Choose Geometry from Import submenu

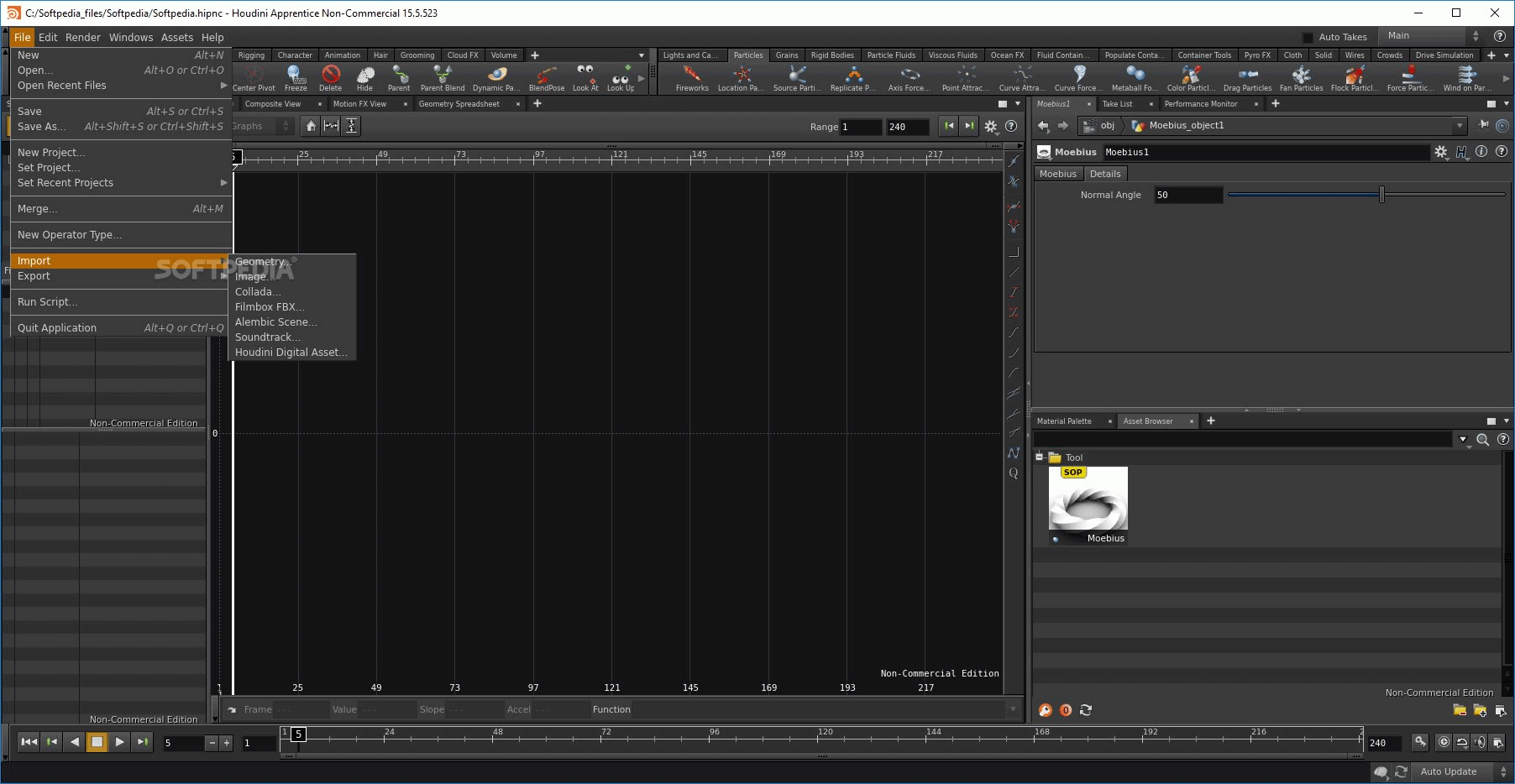pyautogui.click(x=292, y=262)
